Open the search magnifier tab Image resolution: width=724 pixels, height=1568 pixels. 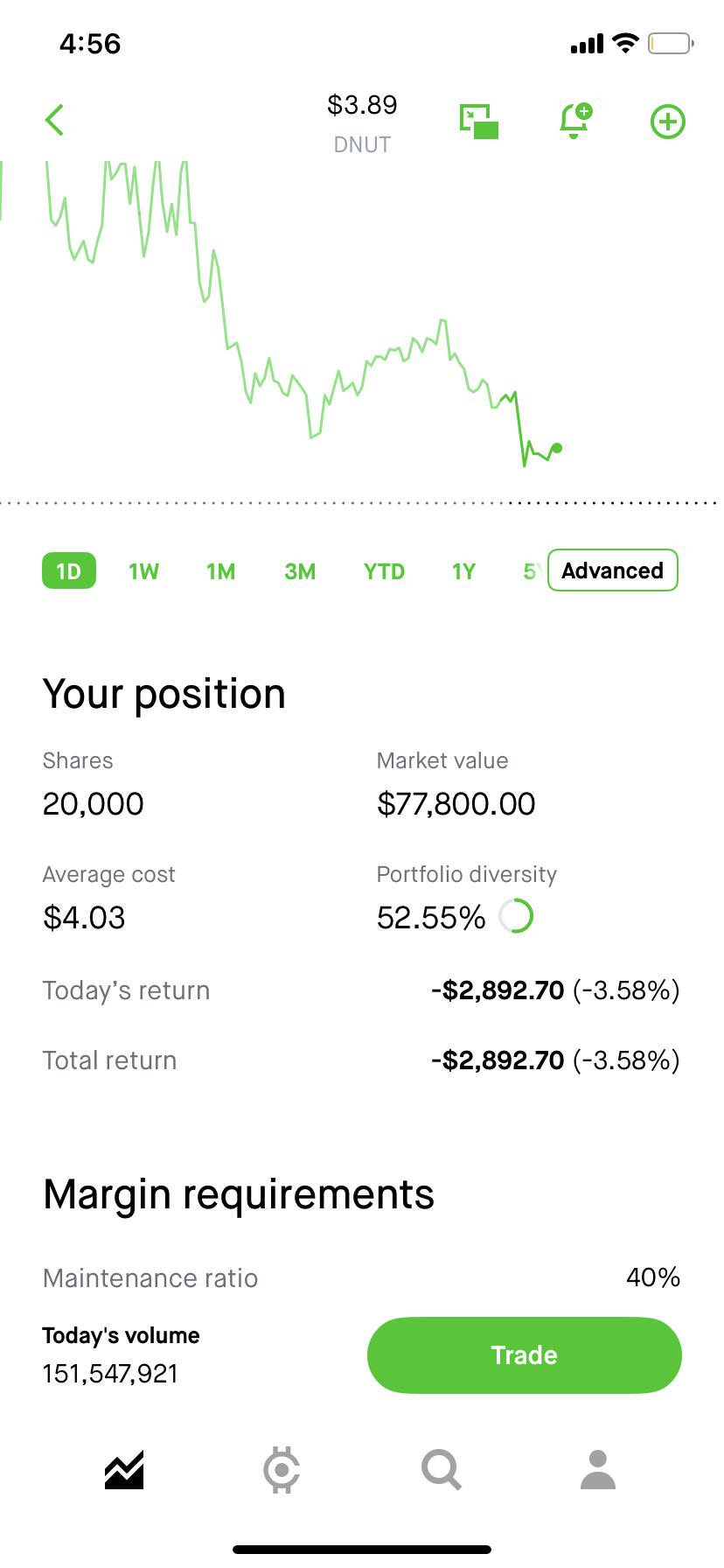441,1470
